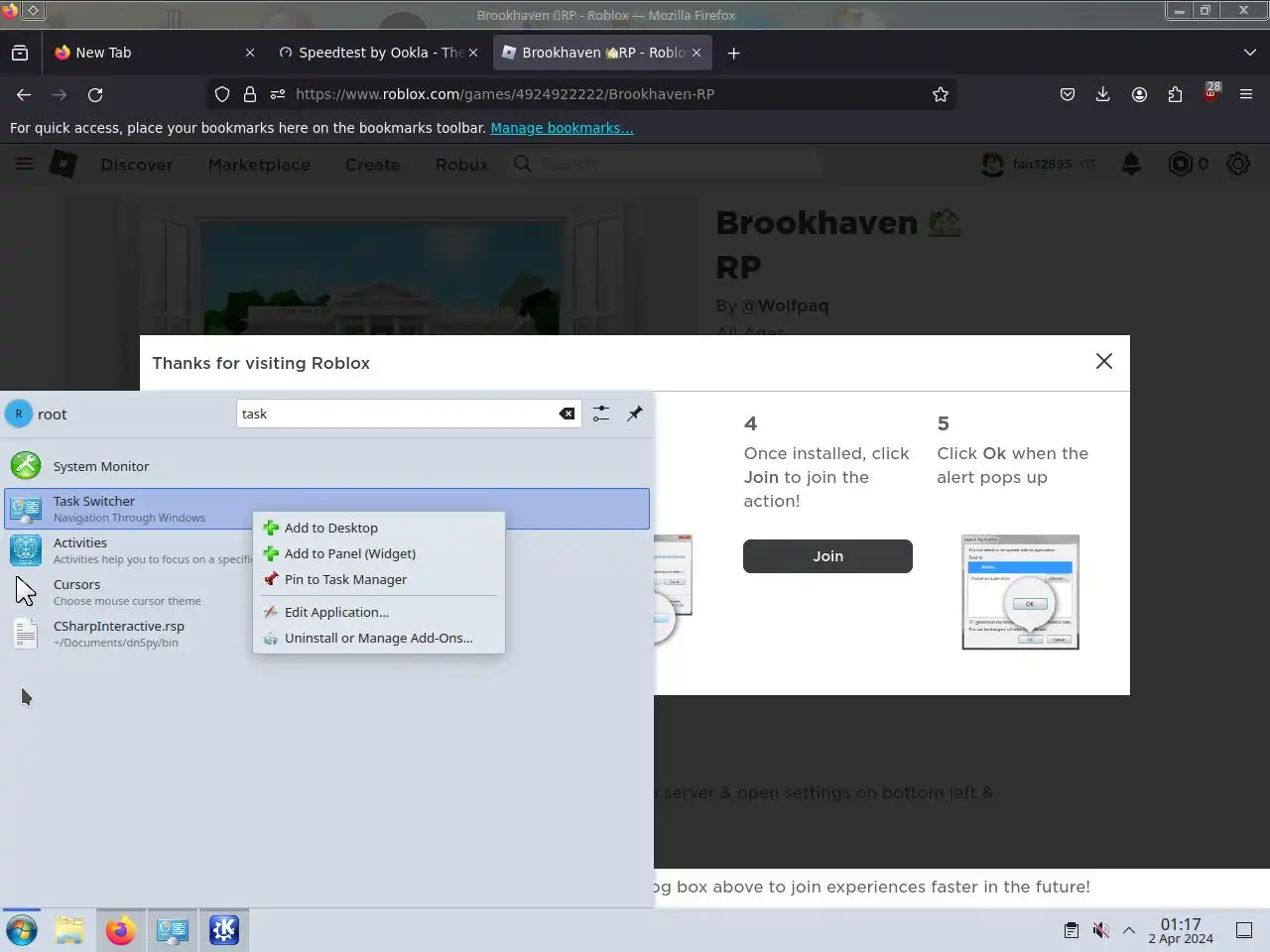Image resolution: width=1270 pixels, height=952 pixels.
Task: Click the extension icon with 28 badge
Action: [1210, 94]
